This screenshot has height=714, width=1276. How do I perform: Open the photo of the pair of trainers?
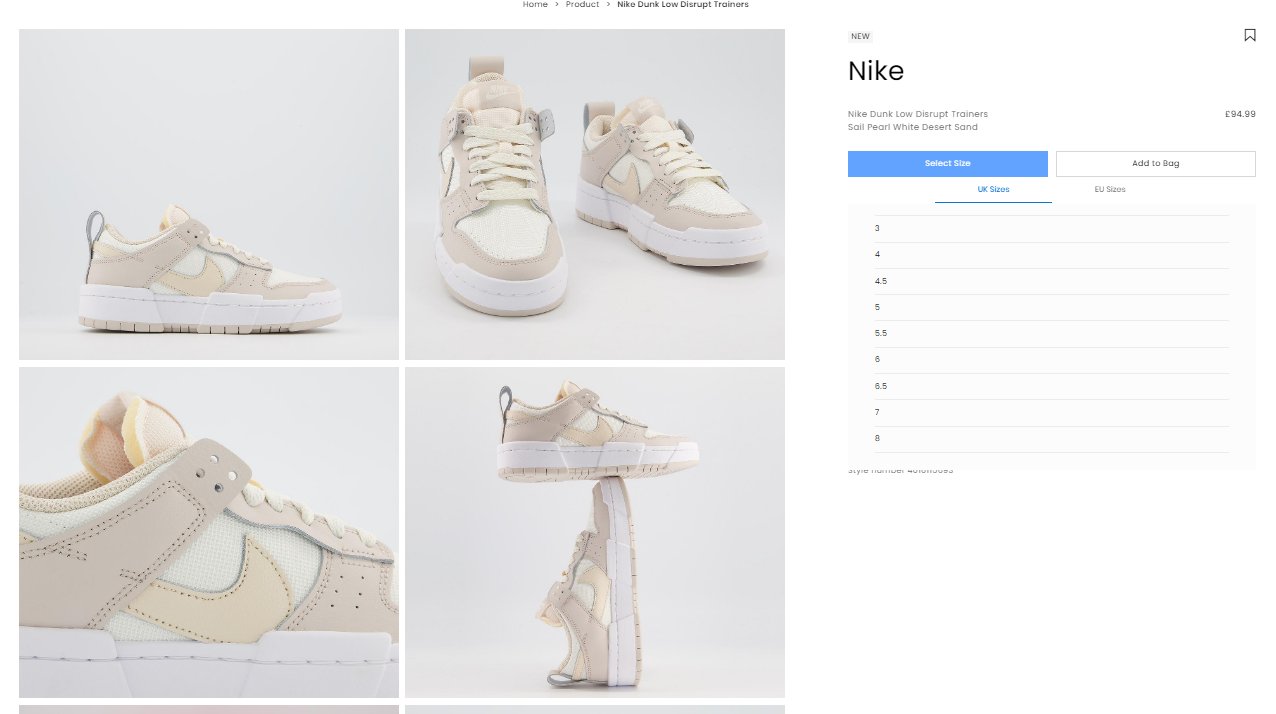(595, 194)
